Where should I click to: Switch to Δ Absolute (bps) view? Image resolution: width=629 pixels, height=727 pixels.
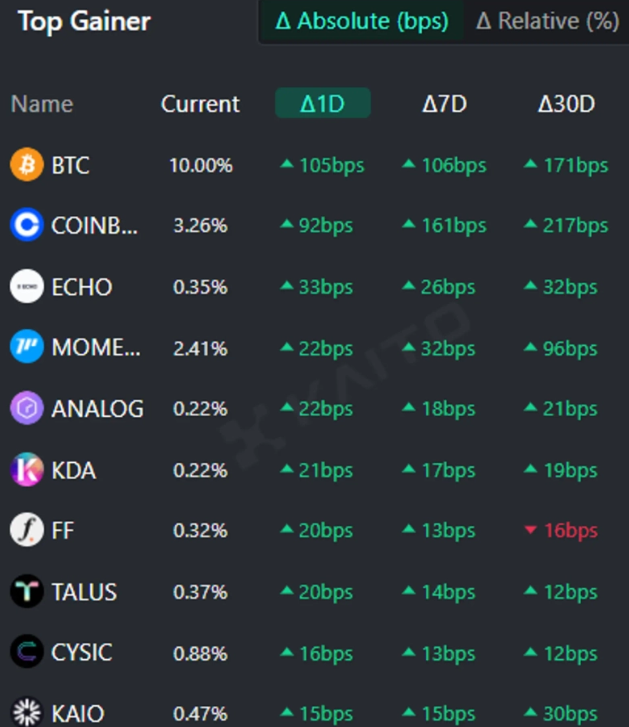362,21
